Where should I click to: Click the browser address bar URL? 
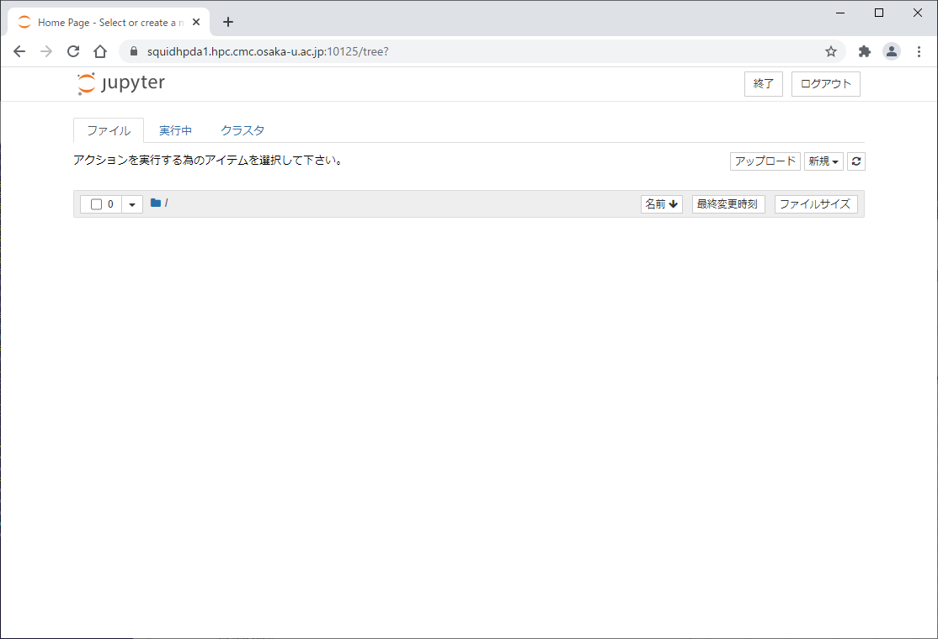tap(268, 52)
